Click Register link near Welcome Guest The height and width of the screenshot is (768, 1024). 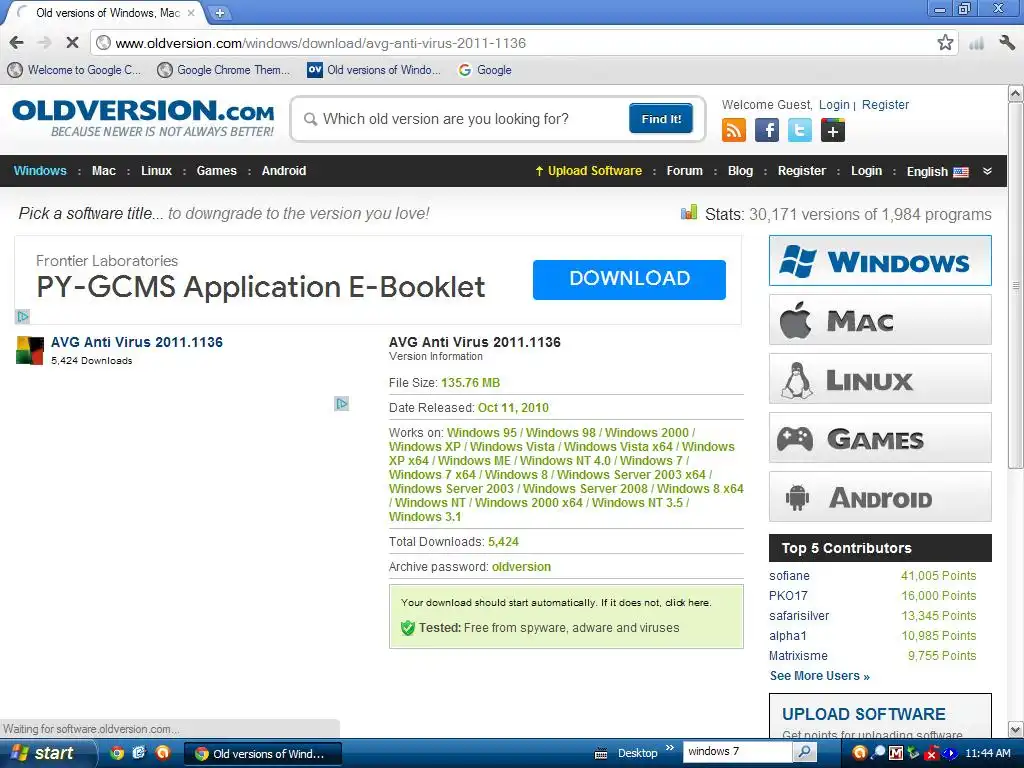[885, 104]
